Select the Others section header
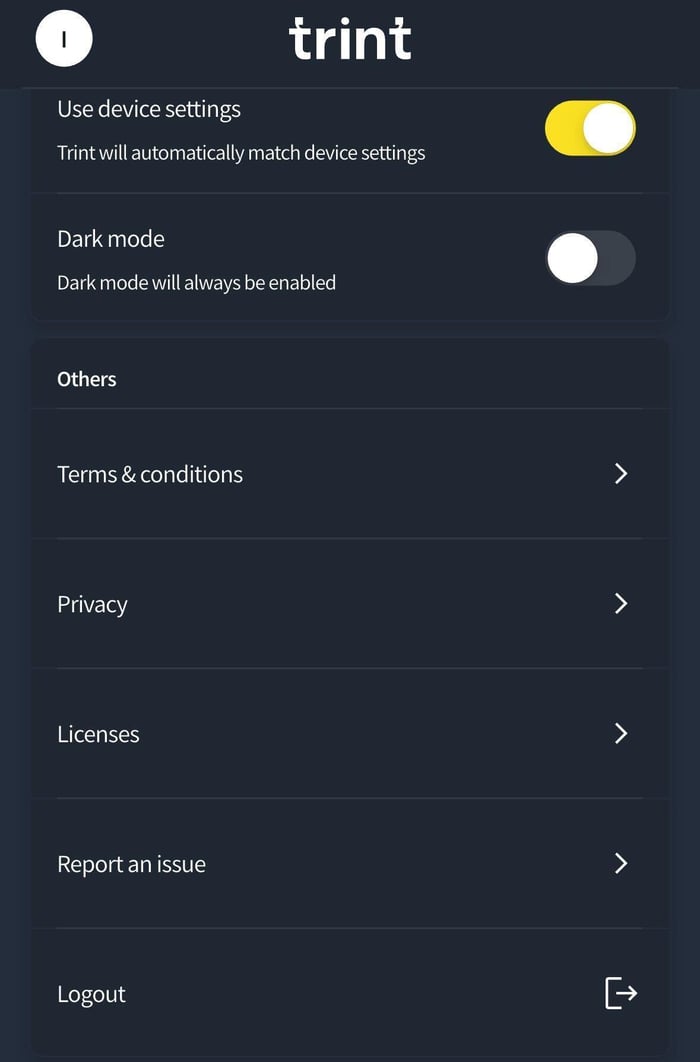Screen dimensions: 700x1062 (86, 378)
